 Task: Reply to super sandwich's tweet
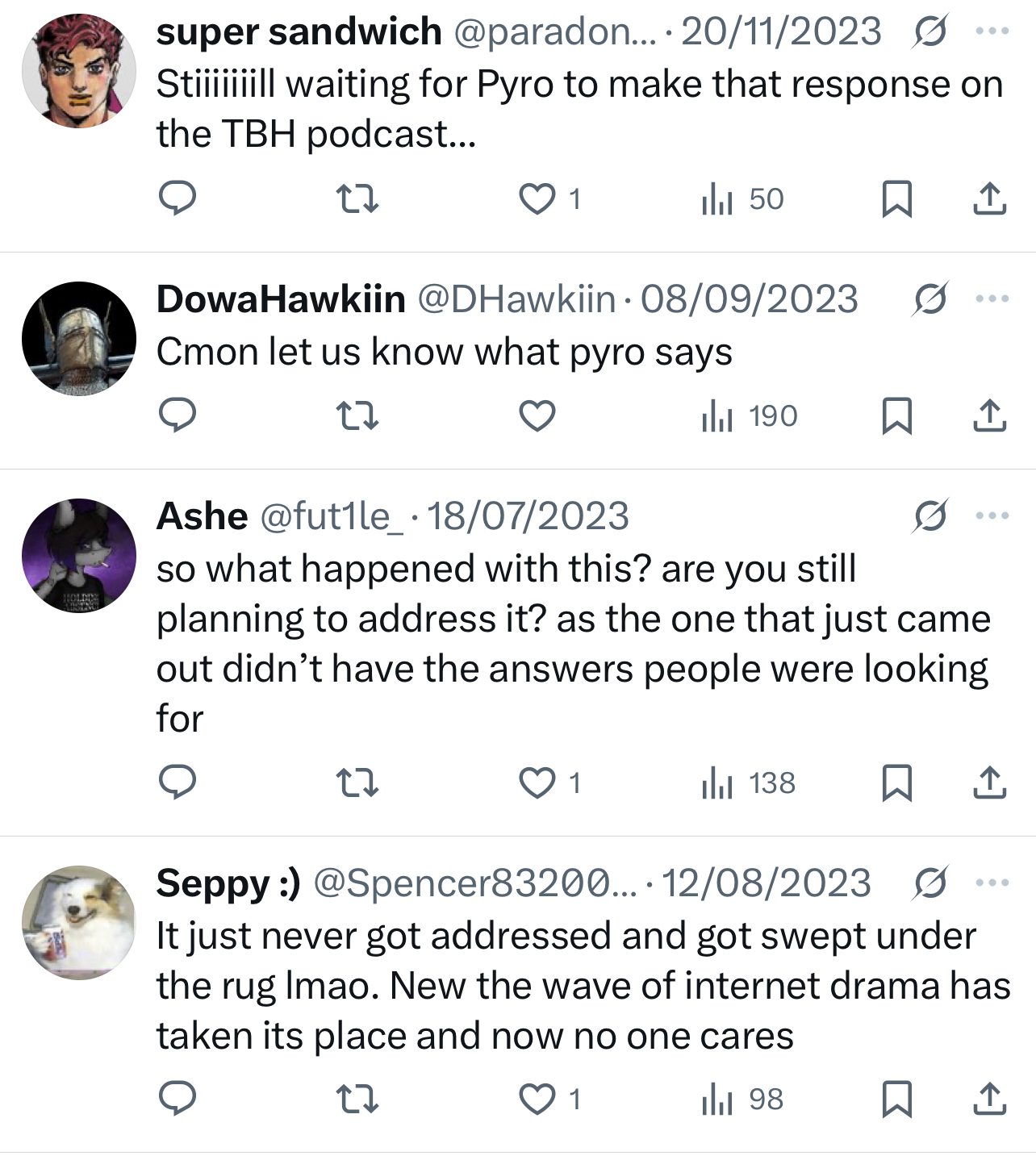point(177,198)
